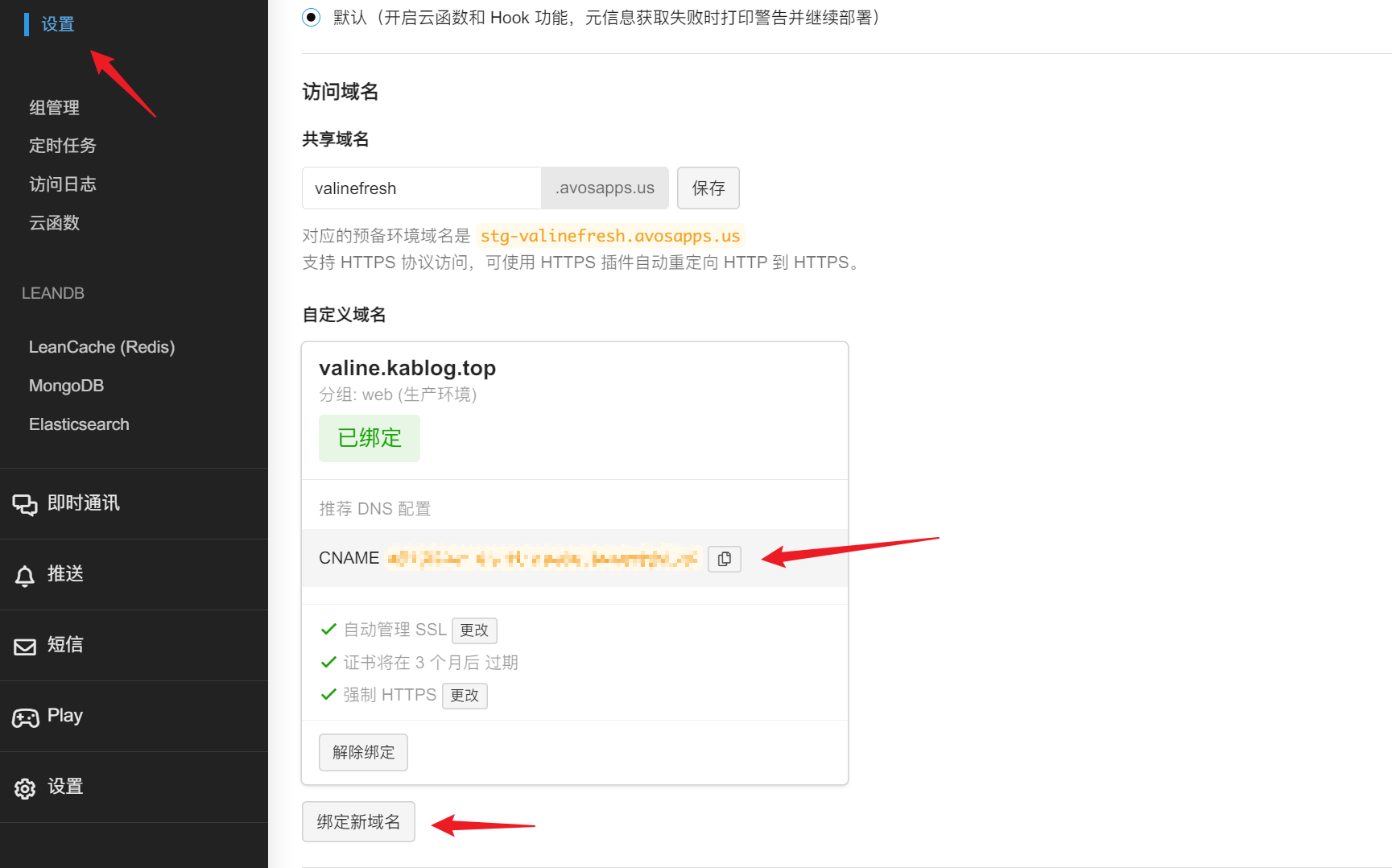The height and width of the screenshot is (868, 1392).
Task: Click the shared domain name input field
Action: click(x=421, y=188)
